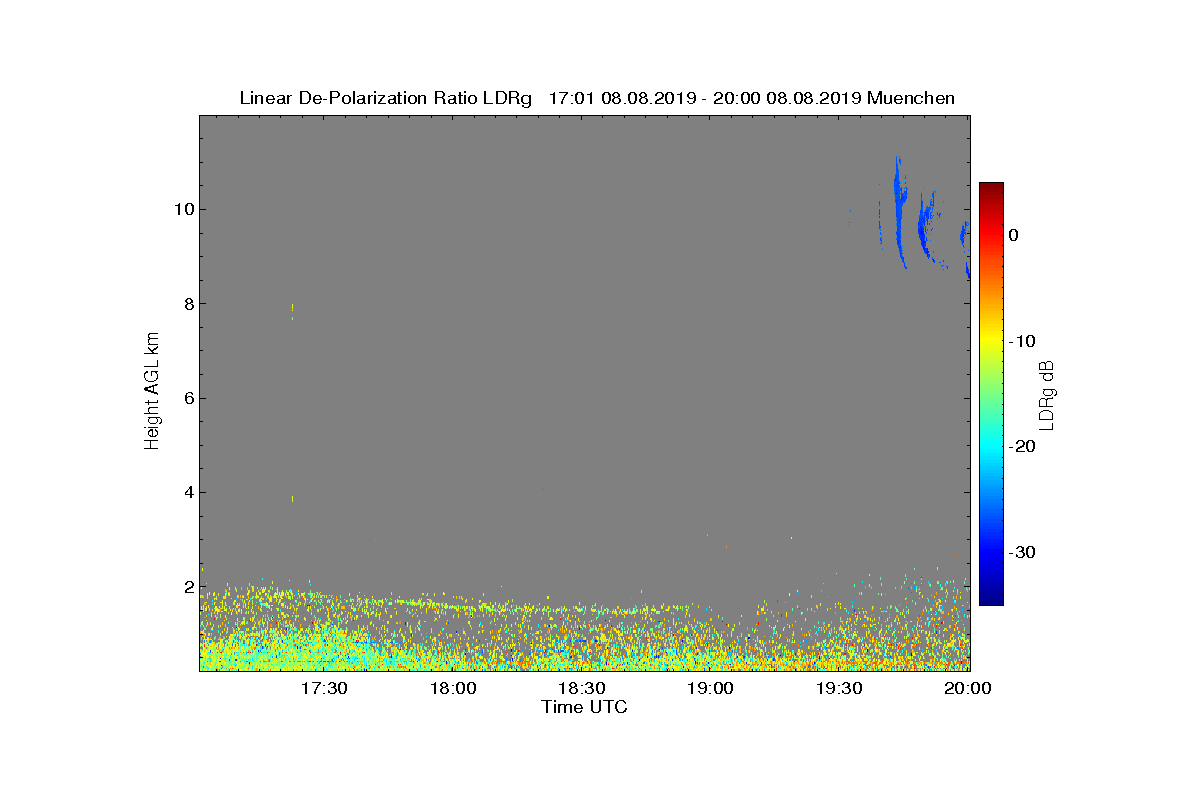Click the height tick label 2
Screen dimensions: 1200x800
tap(187, 587)
